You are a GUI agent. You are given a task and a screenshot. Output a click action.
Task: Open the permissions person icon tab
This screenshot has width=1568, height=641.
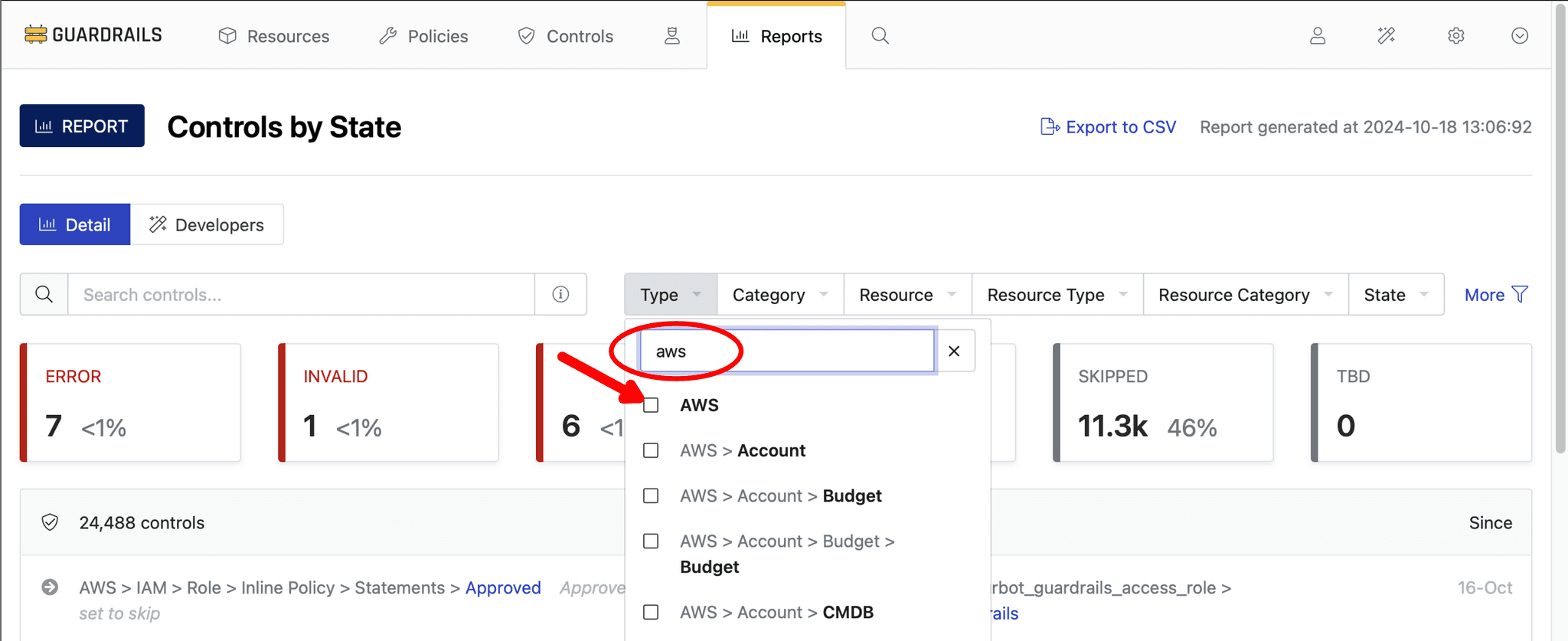[x=672, y=36]
